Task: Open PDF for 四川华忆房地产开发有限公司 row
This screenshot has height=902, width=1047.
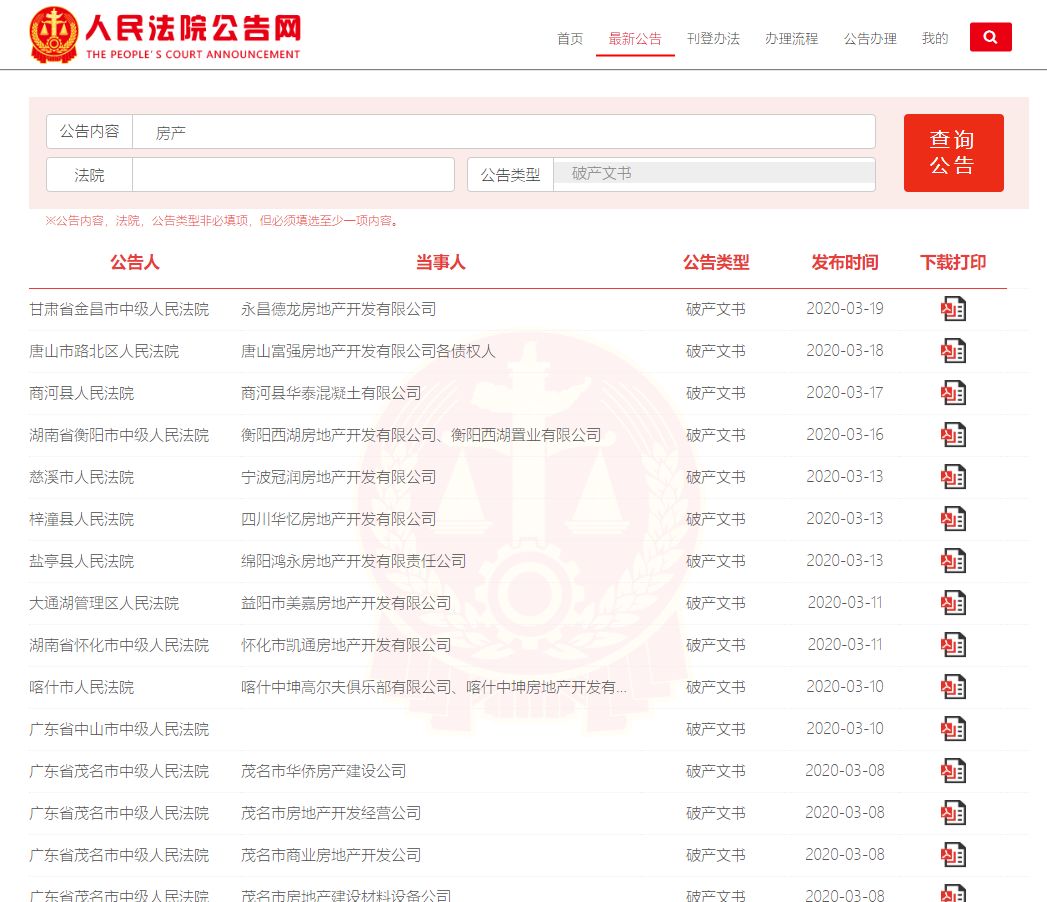Action: click(x=954, y=518)
